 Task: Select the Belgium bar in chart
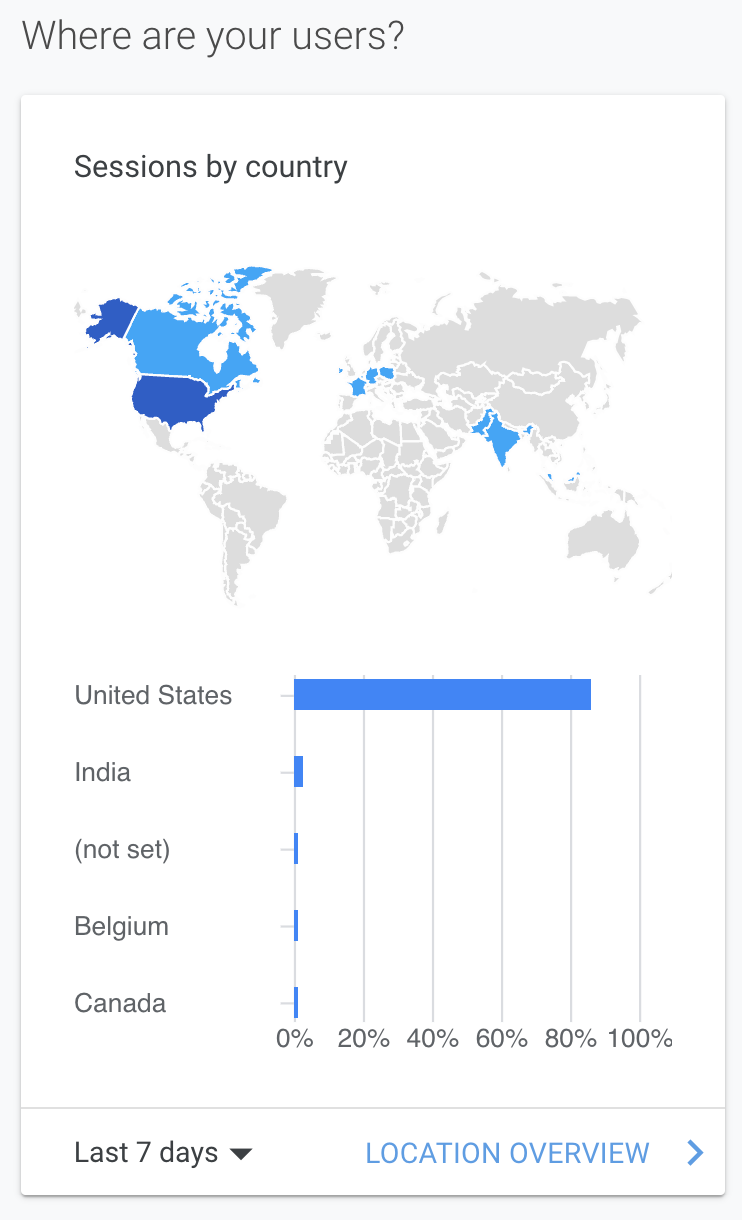(296, 926)
